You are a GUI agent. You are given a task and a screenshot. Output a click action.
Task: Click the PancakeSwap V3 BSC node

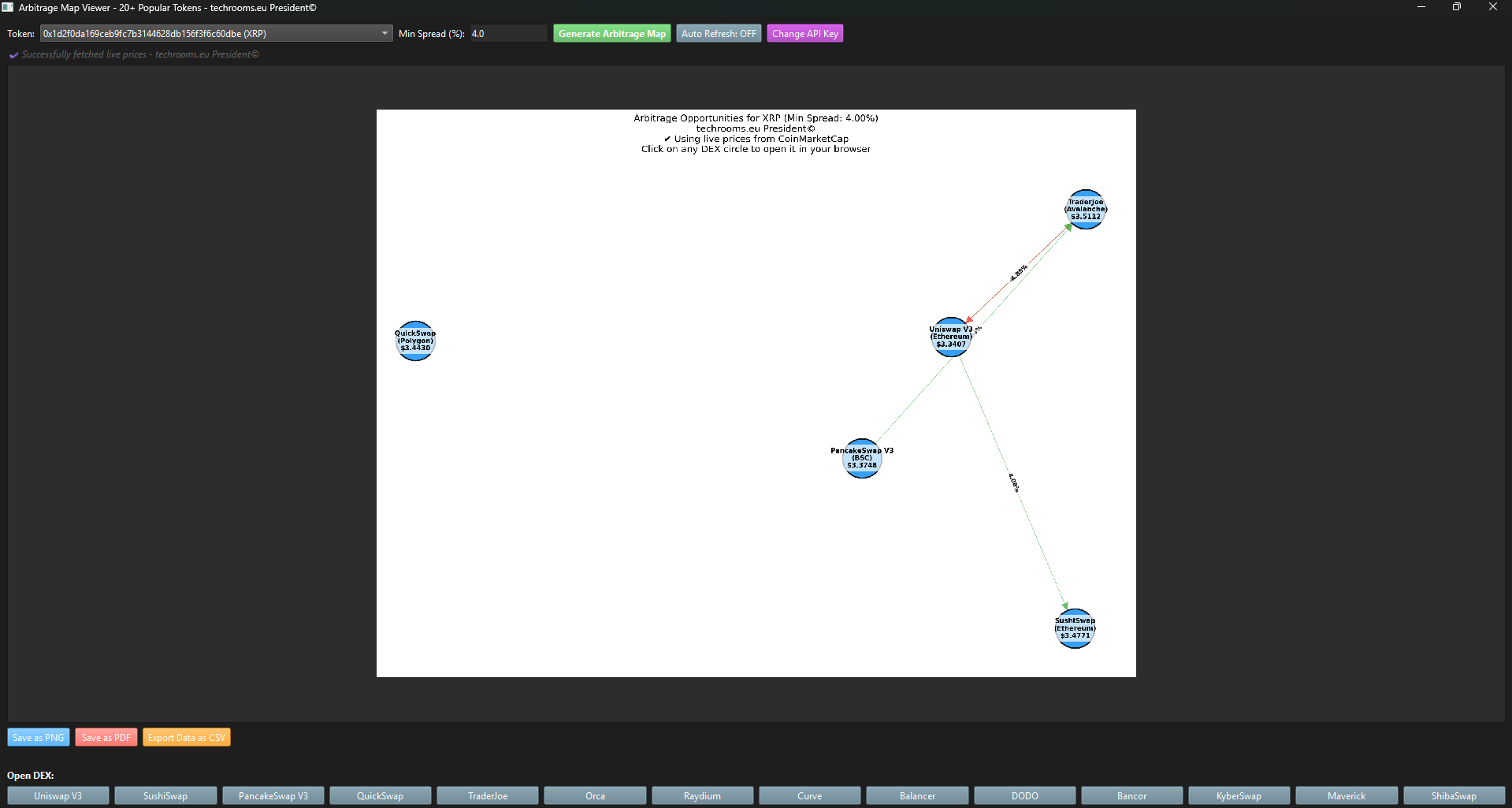[861, 459]
